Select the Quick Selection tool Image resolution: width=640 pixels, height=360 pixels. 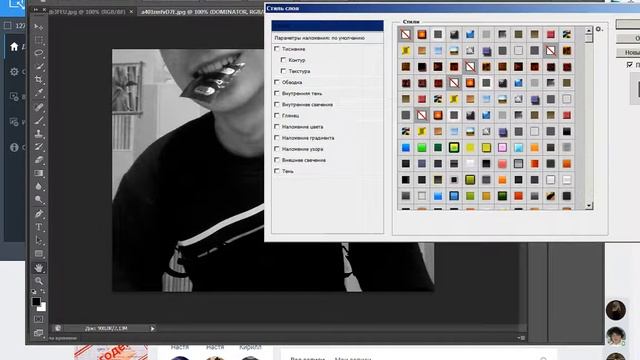tap(39, 66)
